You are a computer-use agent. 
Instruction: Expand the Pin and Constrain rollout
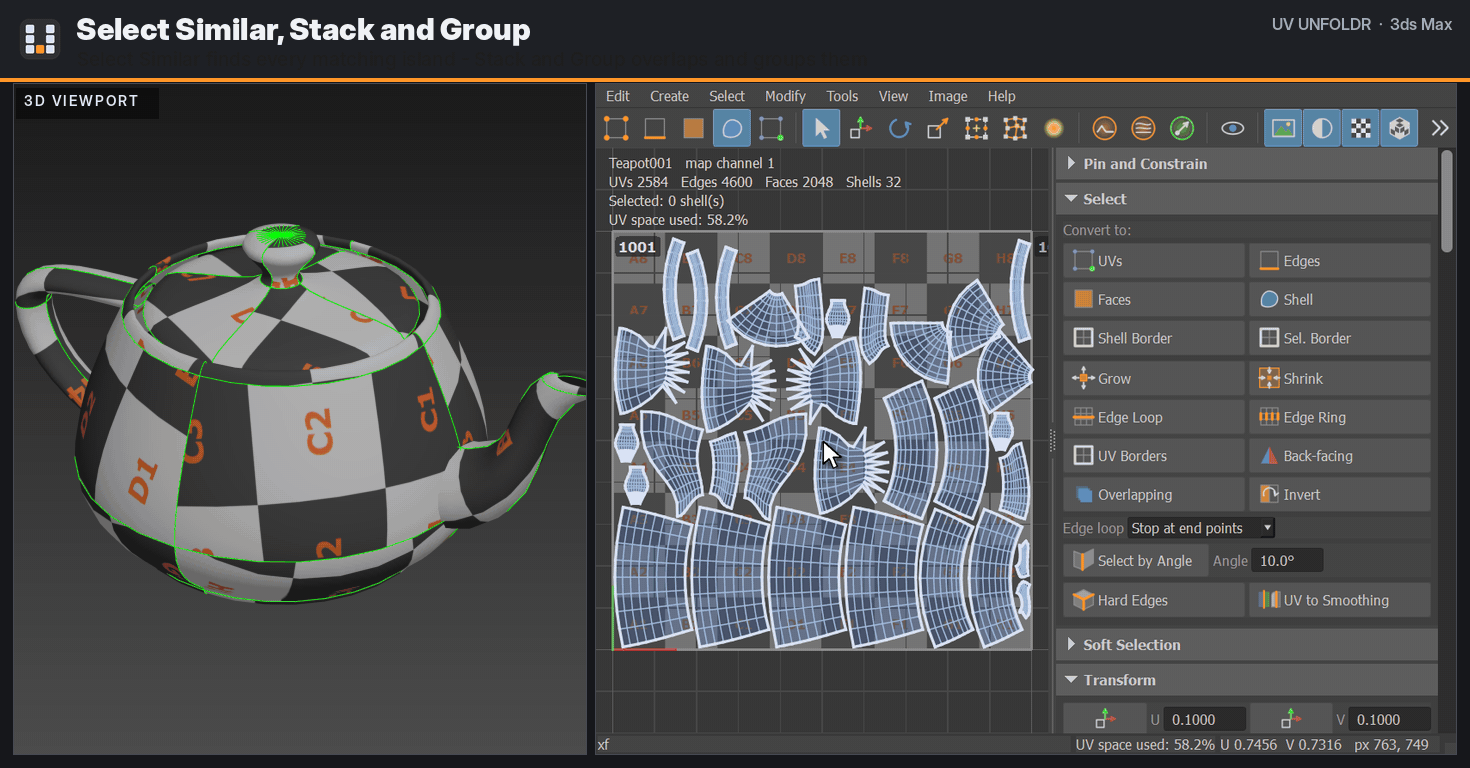[1246, 164]
